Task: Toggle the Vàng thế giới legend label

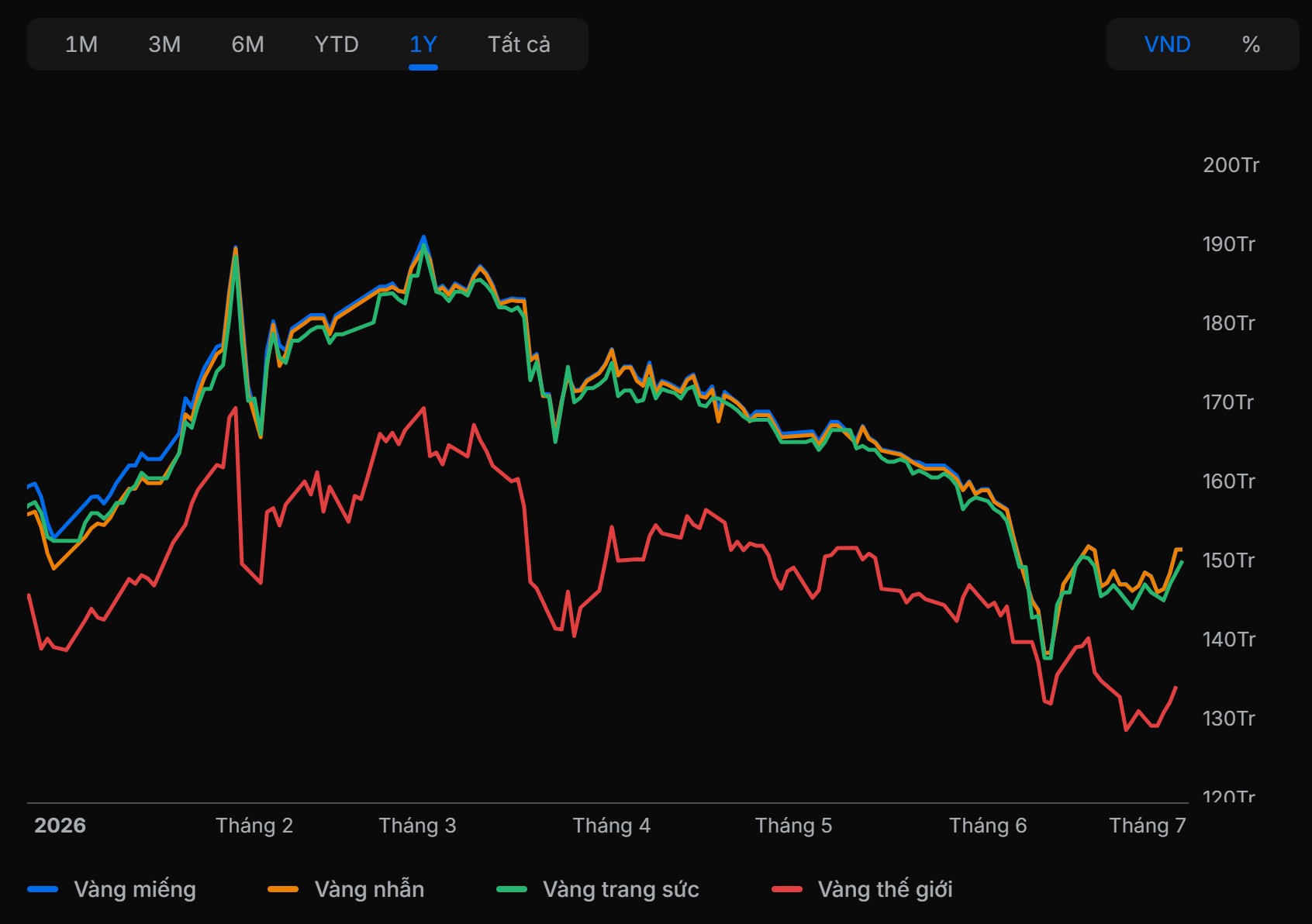Action: pyautogui.click(x=885, y=889)
